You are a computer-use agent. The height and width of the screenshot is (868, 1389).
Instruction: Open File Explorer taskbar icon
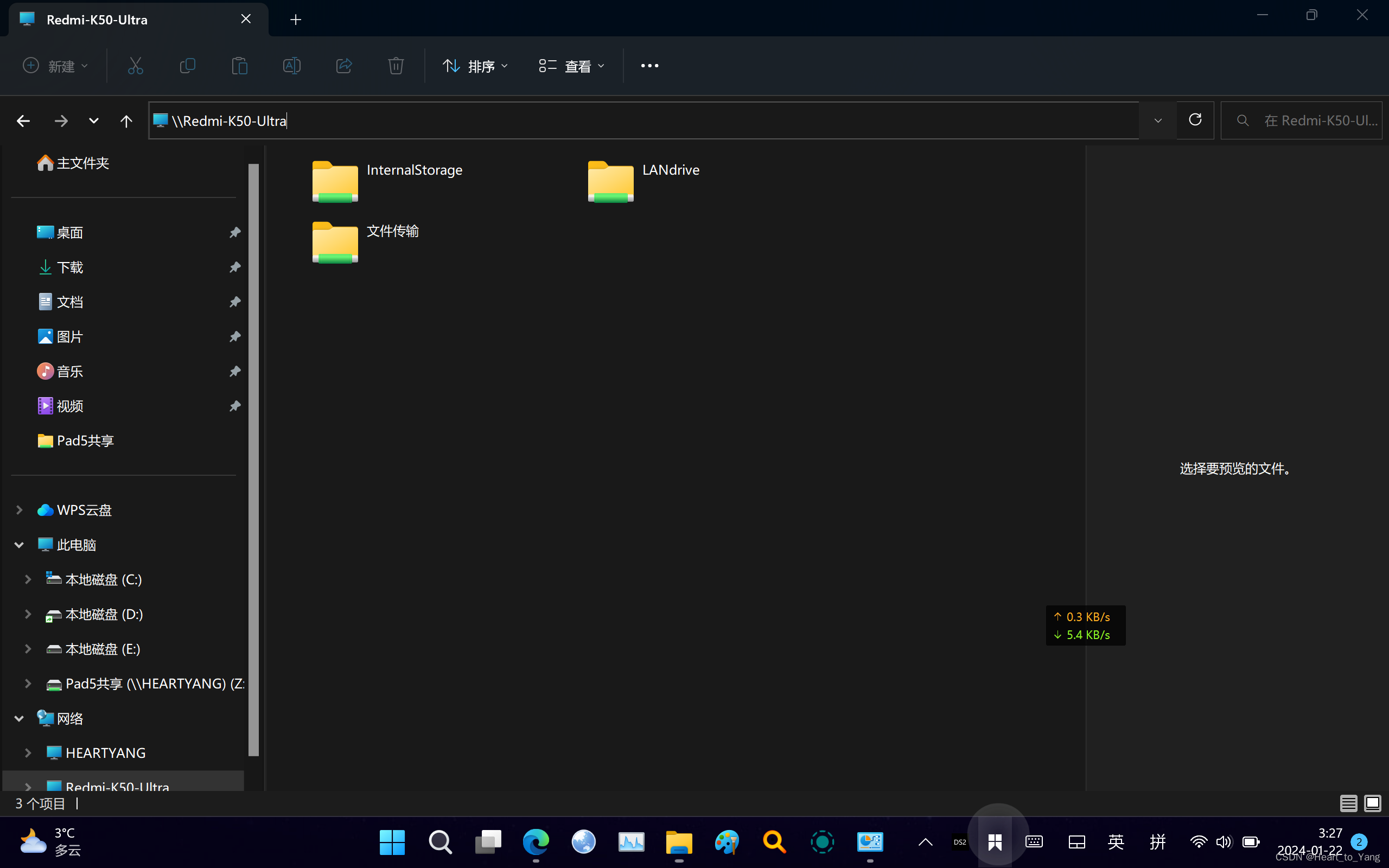pyautogui.click(x=679, y=842)
